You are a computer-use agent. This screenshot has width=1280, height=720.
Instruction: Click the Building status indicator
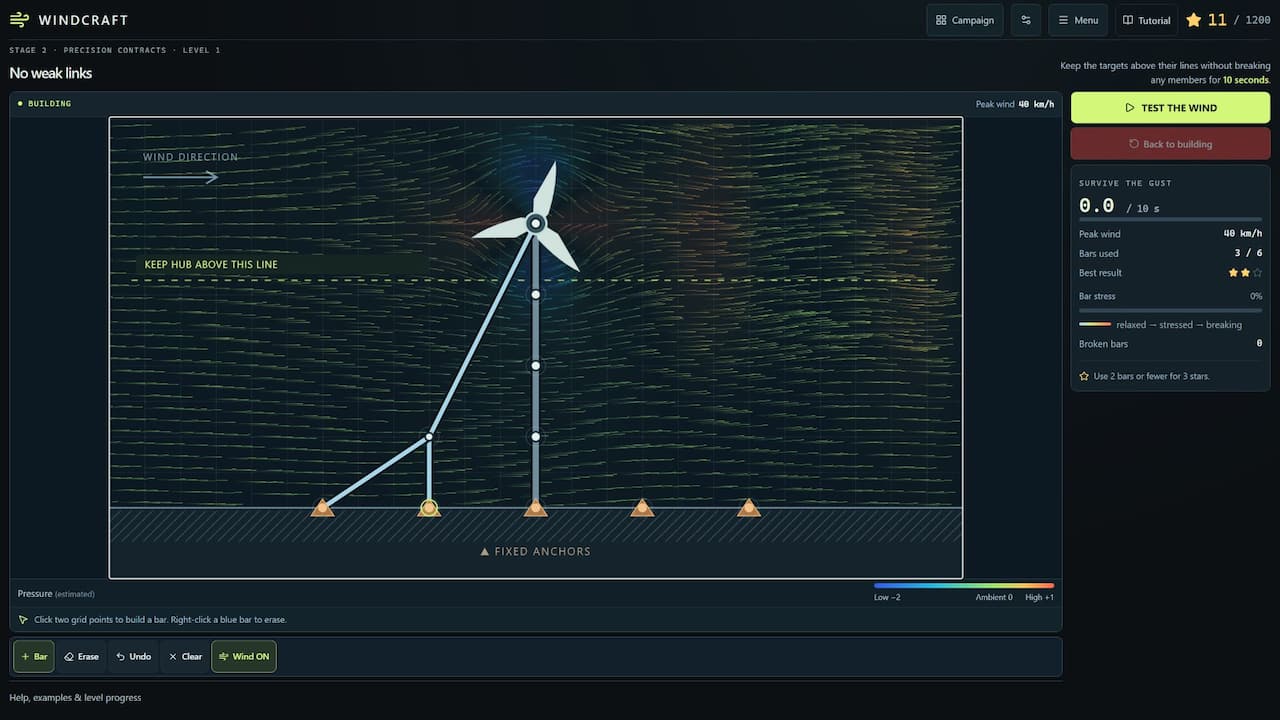pyautogui.click(x=45, y=103)
